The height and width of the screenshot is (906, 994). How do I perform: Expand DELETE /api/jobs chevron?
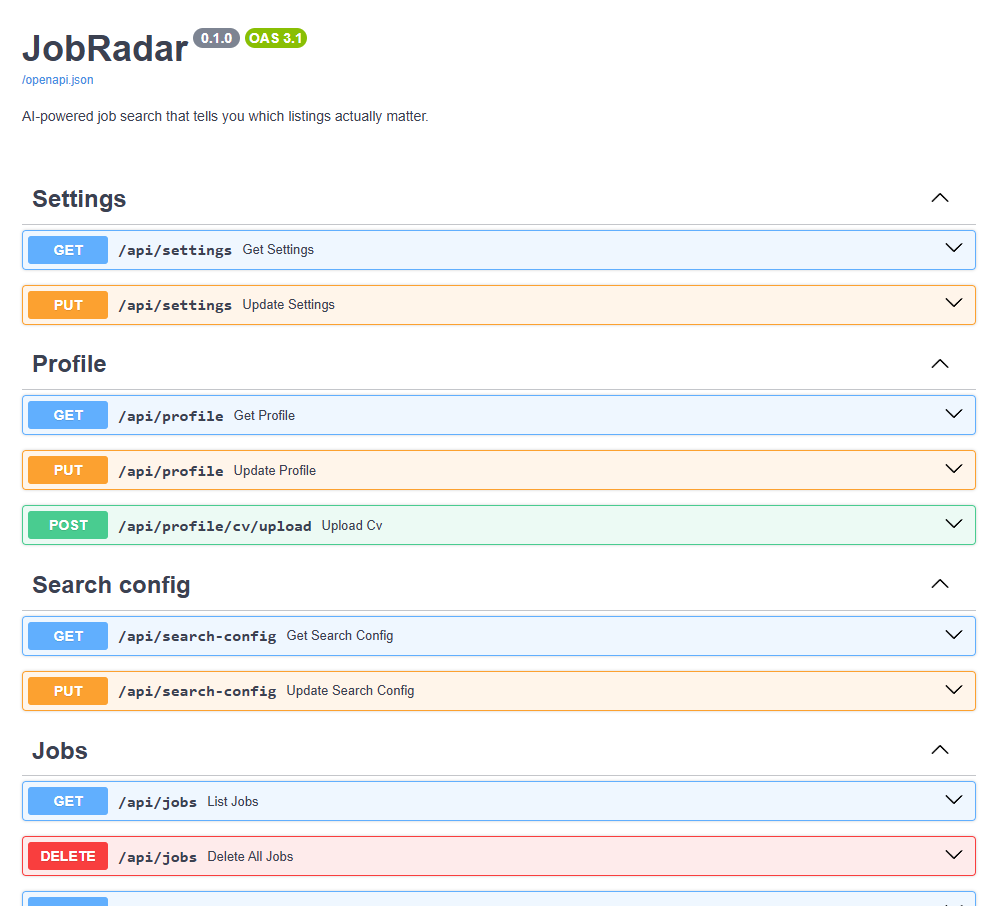point(953,855)
